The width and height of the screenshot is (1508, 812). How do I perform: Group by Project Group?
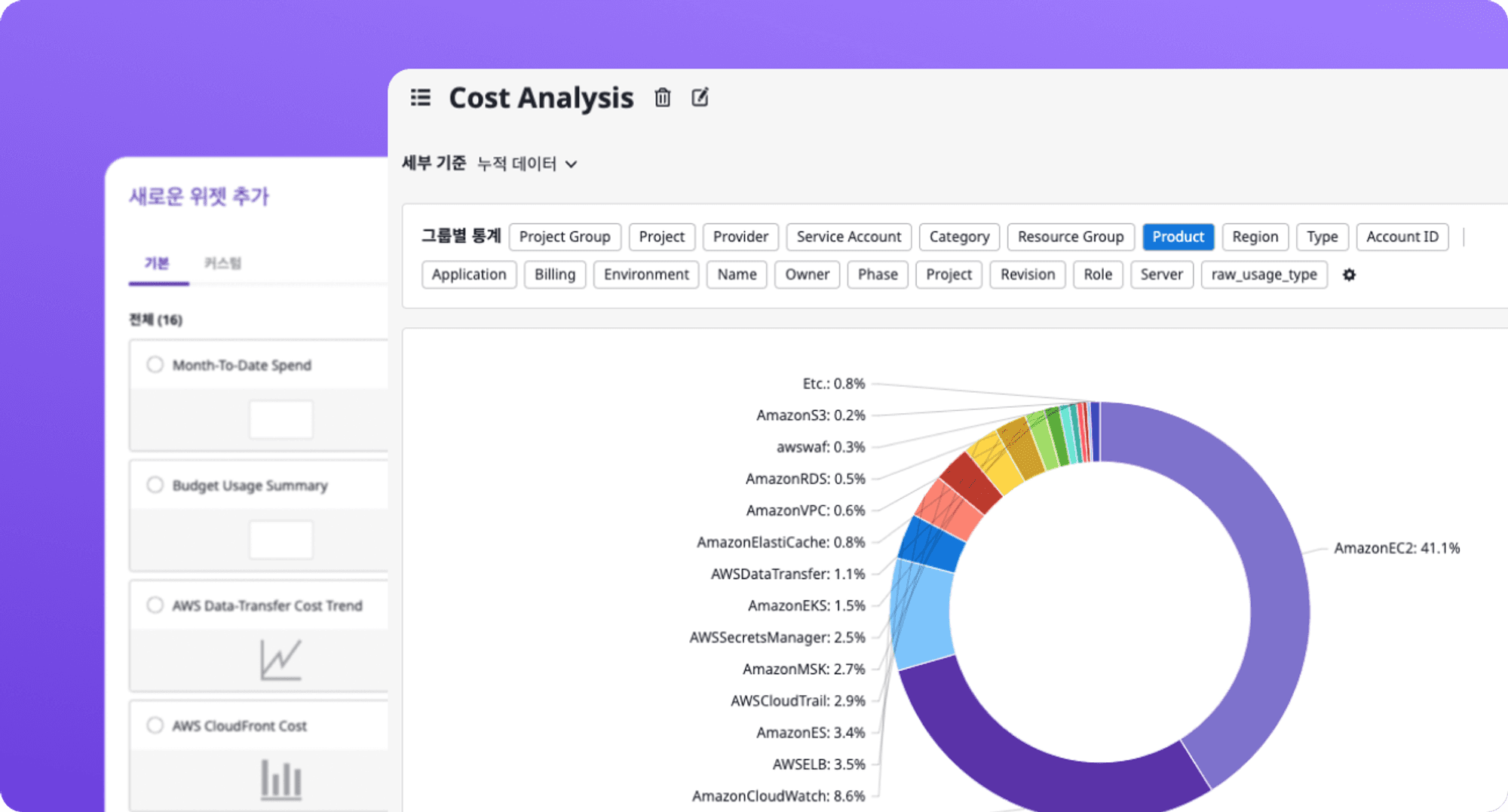tap(565, 237)
